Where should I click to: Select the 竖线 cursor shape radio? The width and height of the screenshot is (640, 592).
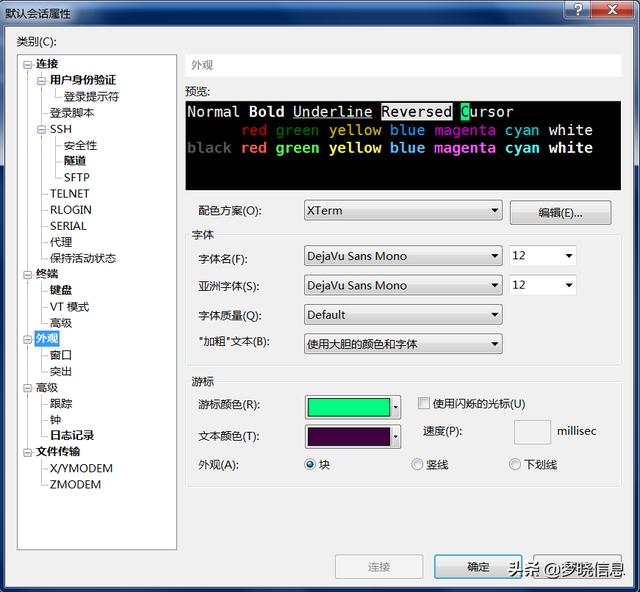coord(417,465)
